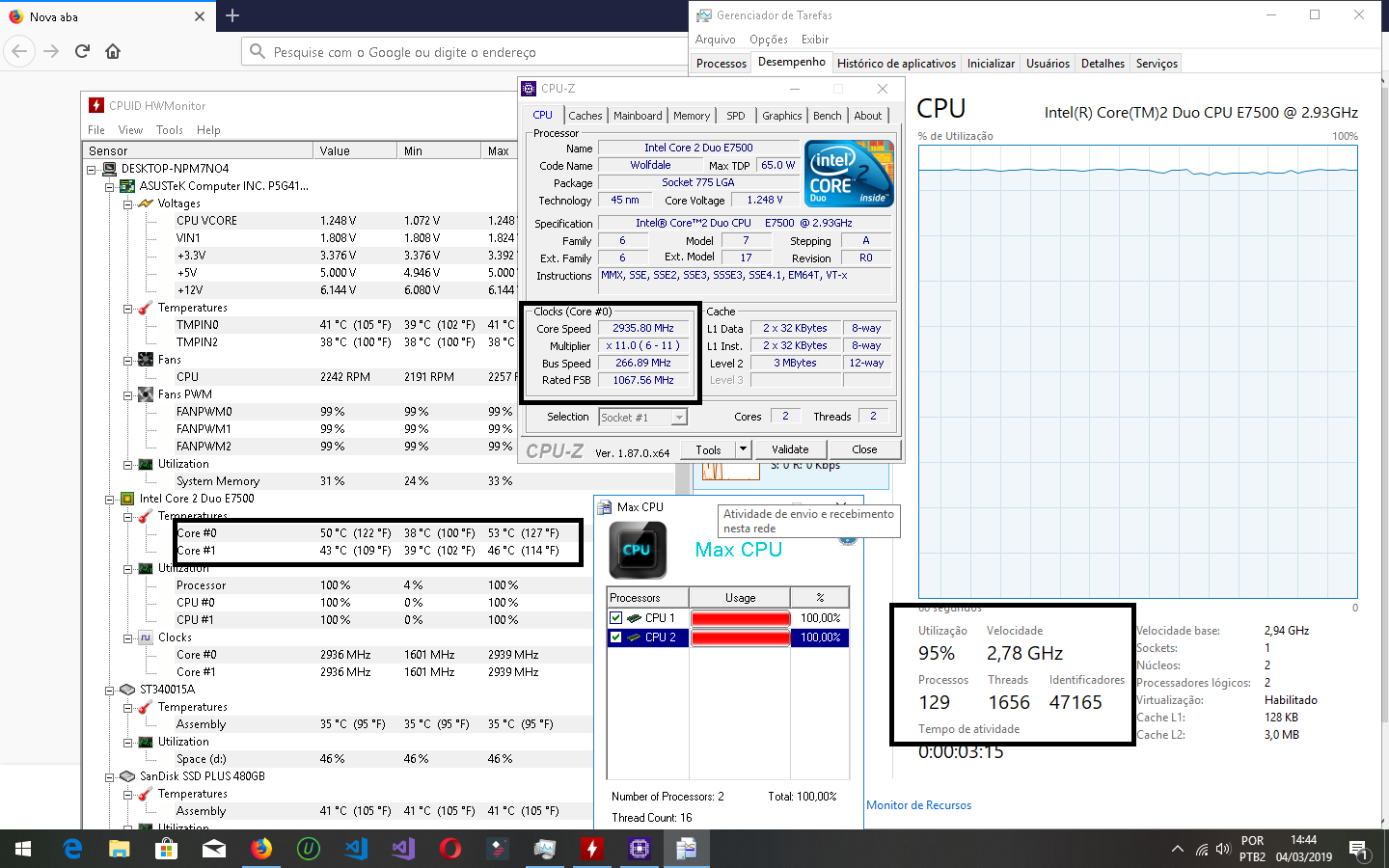Click the CPU 2 red usage bar
Screen dimensions: 1389x868
click(x=740, y=637)
